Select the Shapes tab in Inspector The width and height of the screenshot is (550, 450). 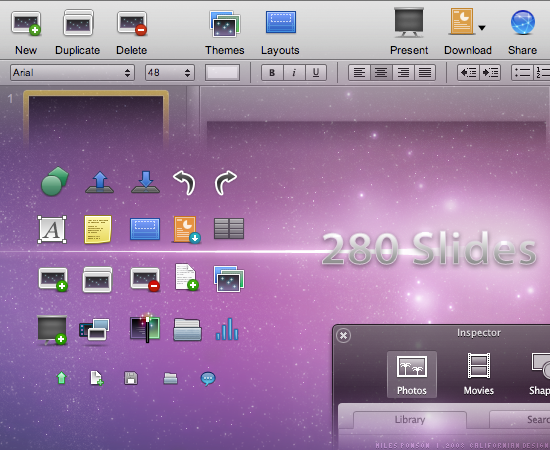pos(539,375)
